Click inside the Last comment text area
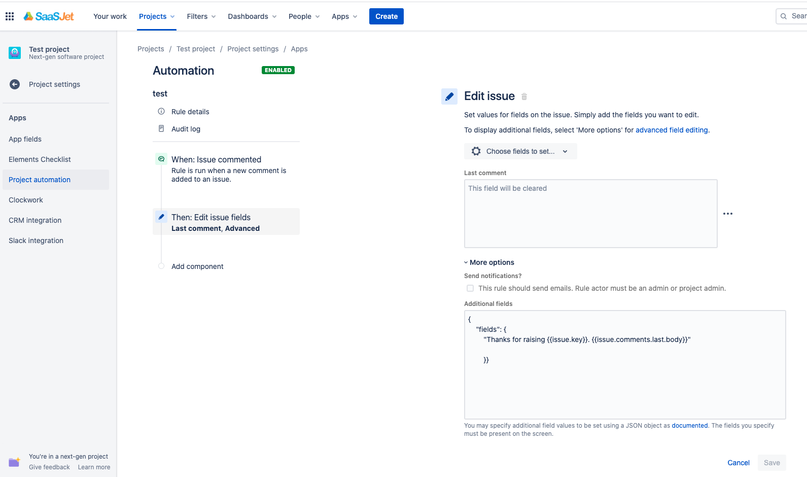 click(x=591, y=214)
